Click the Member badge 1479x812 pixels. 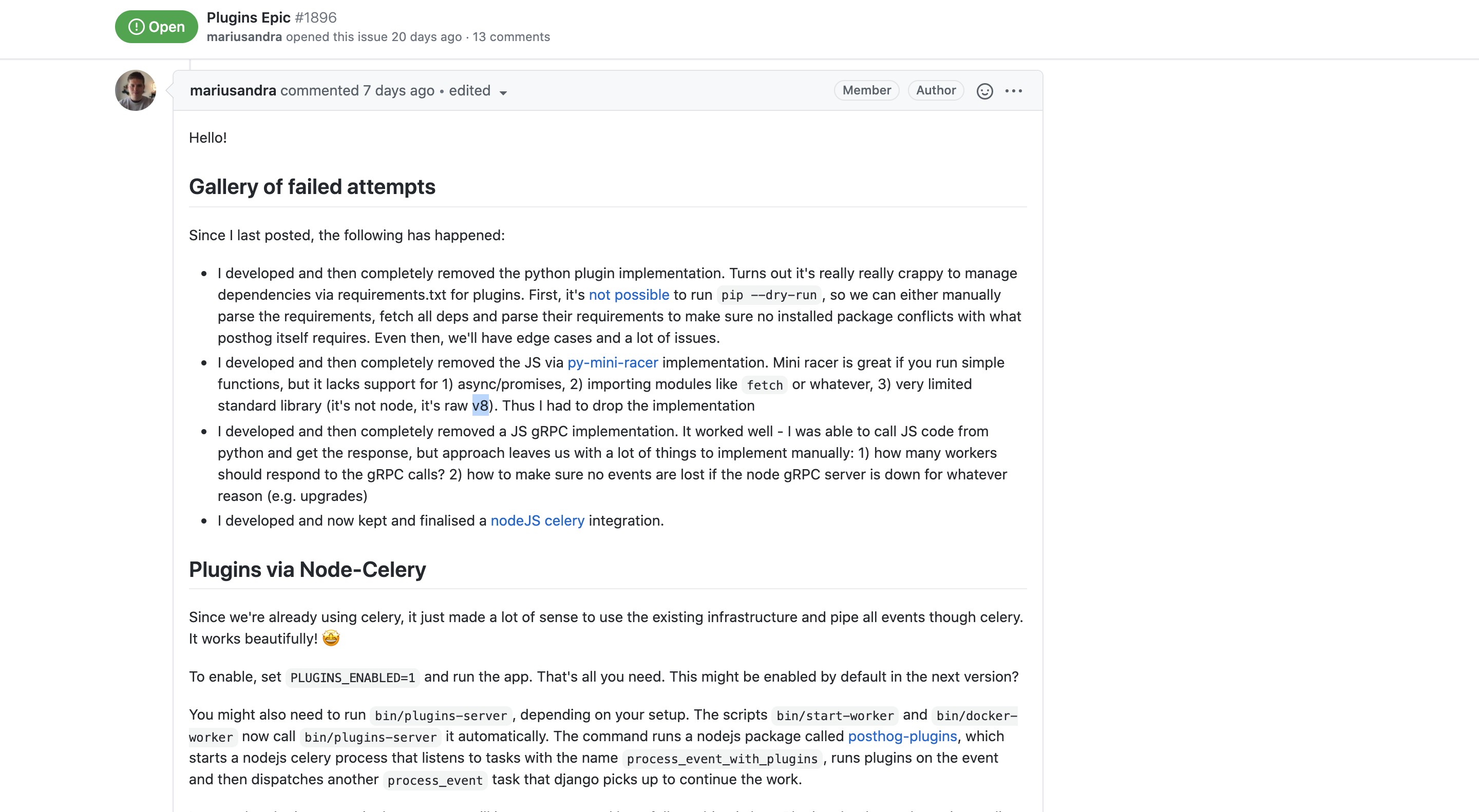866,91
